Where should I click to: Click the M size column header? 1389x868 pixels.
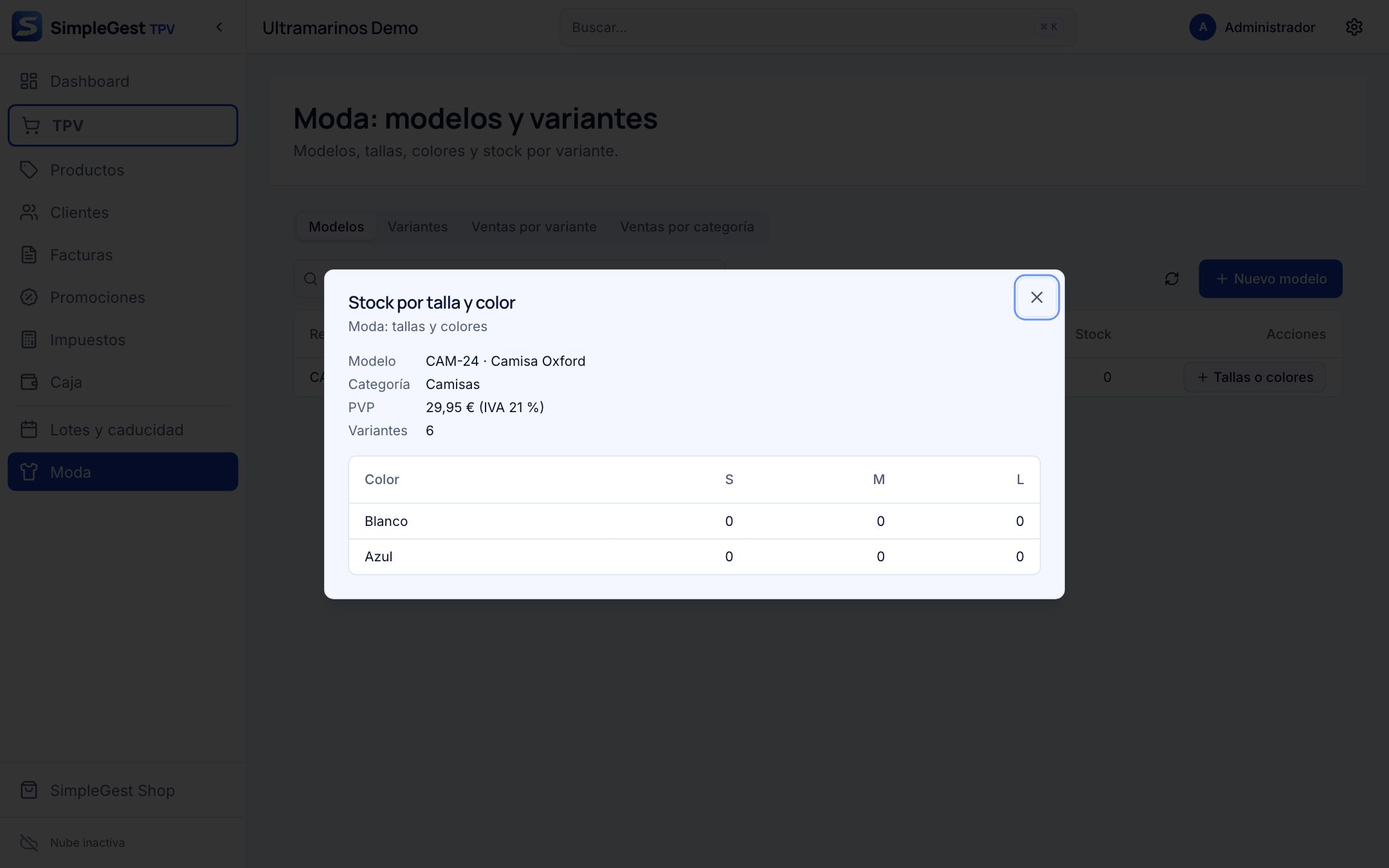[879, 480]
